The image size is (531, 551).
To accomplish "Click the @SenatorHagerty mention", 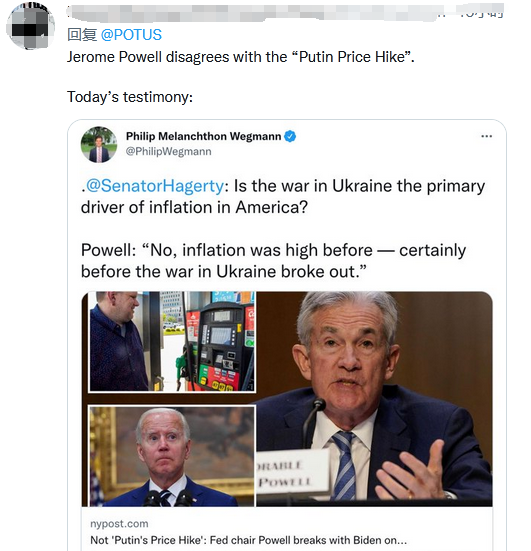I will (155, 186).
